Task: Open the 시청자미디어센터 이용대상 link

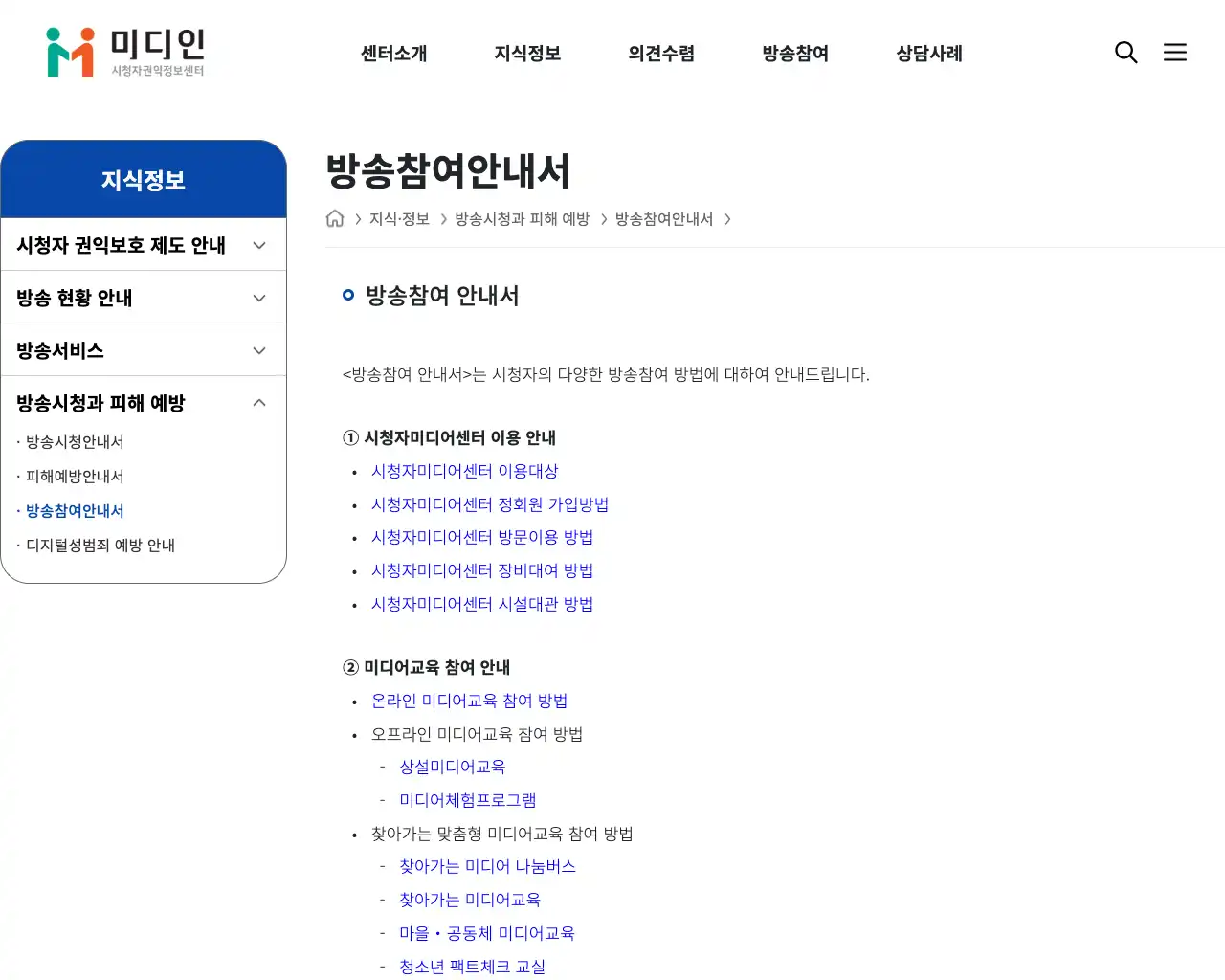Action: (x=465, y=471)
